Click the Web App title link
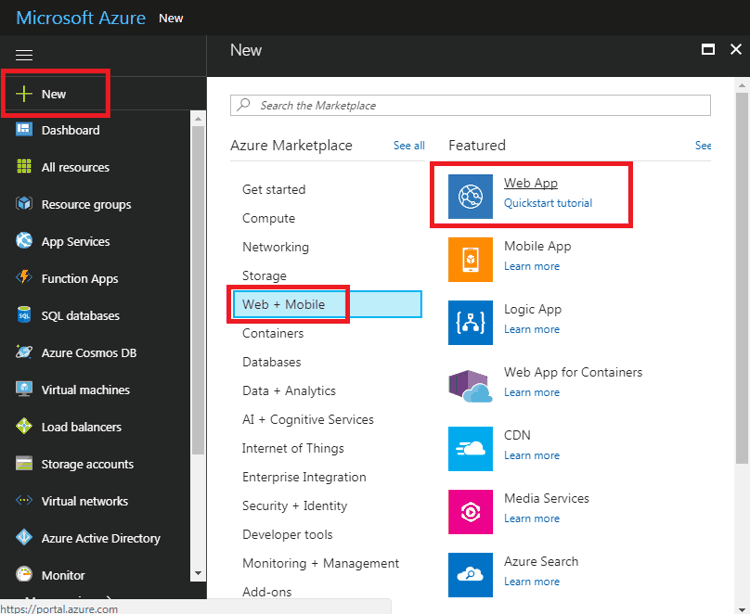This screenshot has width=750, height=614. [530, 183]
